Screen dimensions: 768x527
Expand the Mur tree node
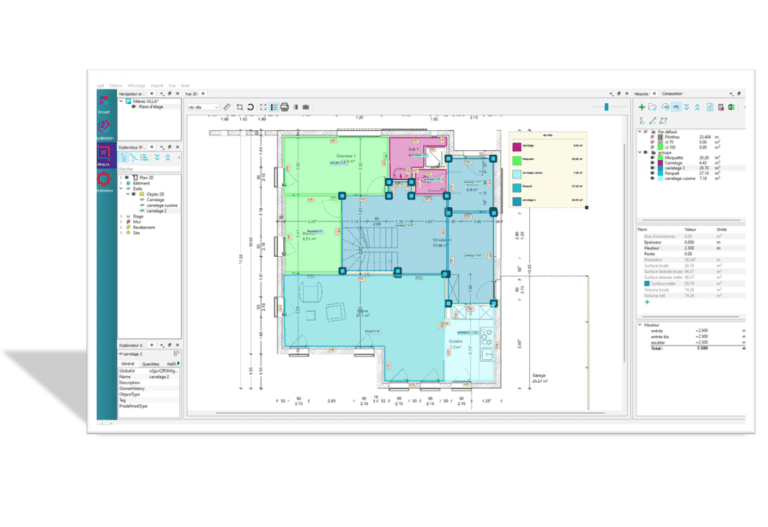tap(121, 221)
